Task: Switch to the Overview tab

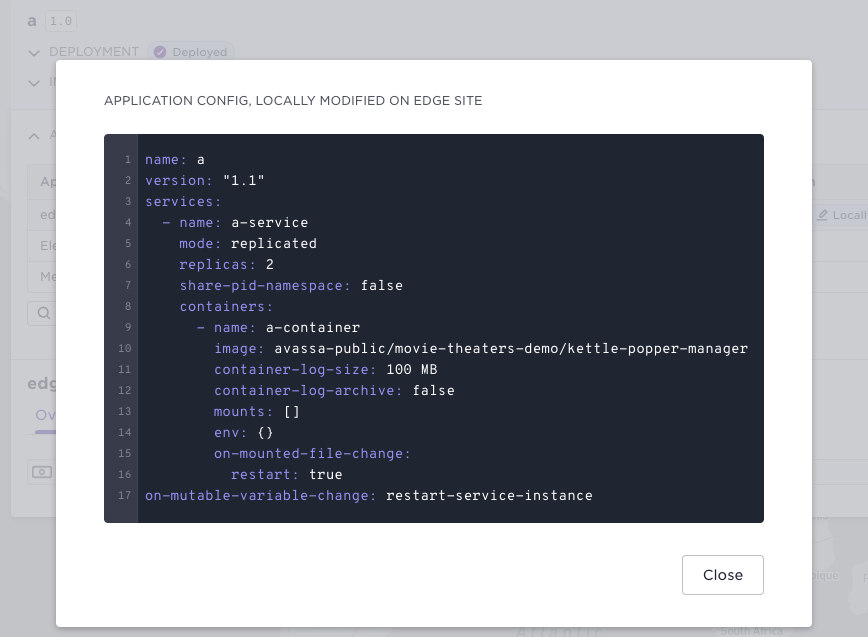Action: [x=45, y=415]
